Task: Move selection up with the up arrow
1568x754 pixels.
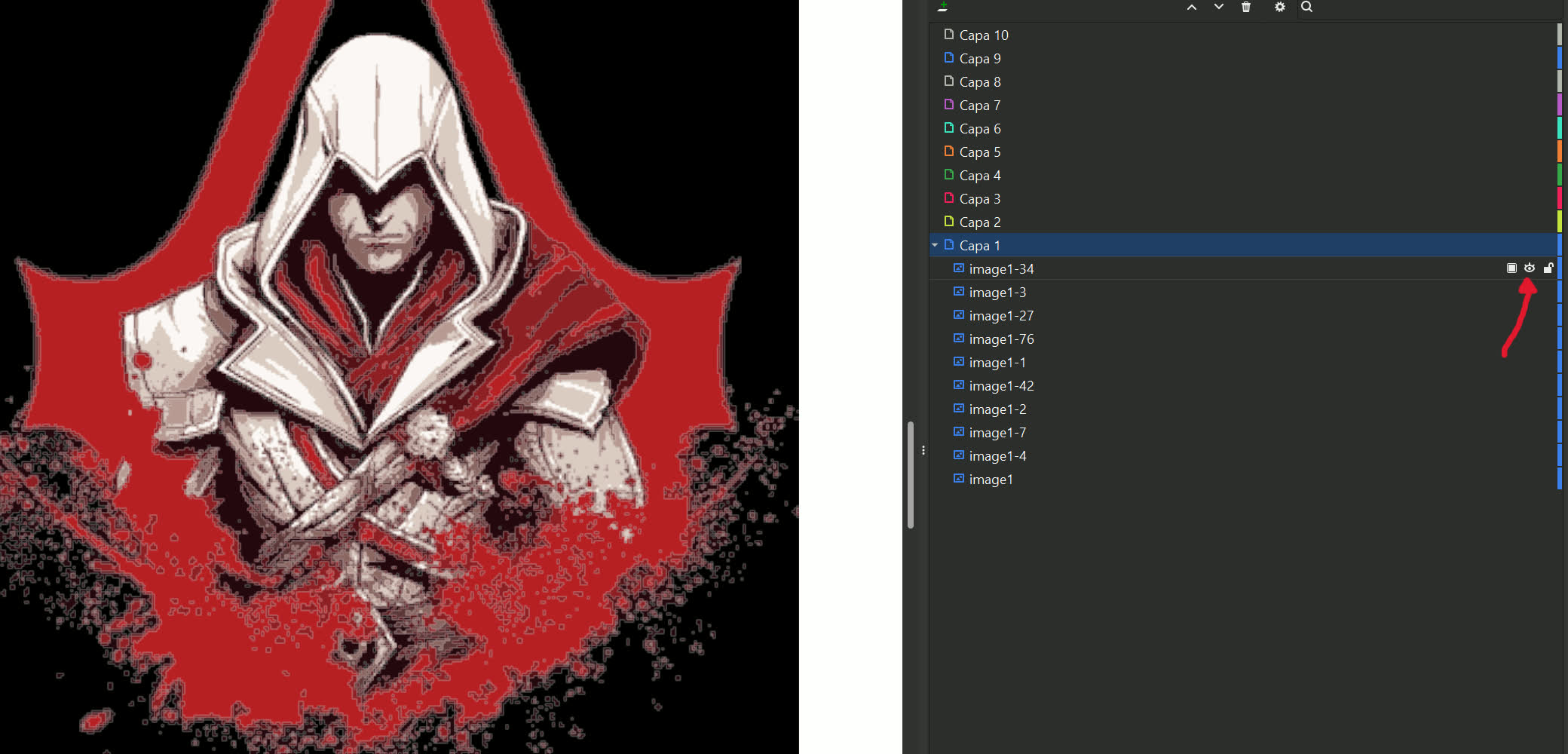Action: tap(1192, 7)
